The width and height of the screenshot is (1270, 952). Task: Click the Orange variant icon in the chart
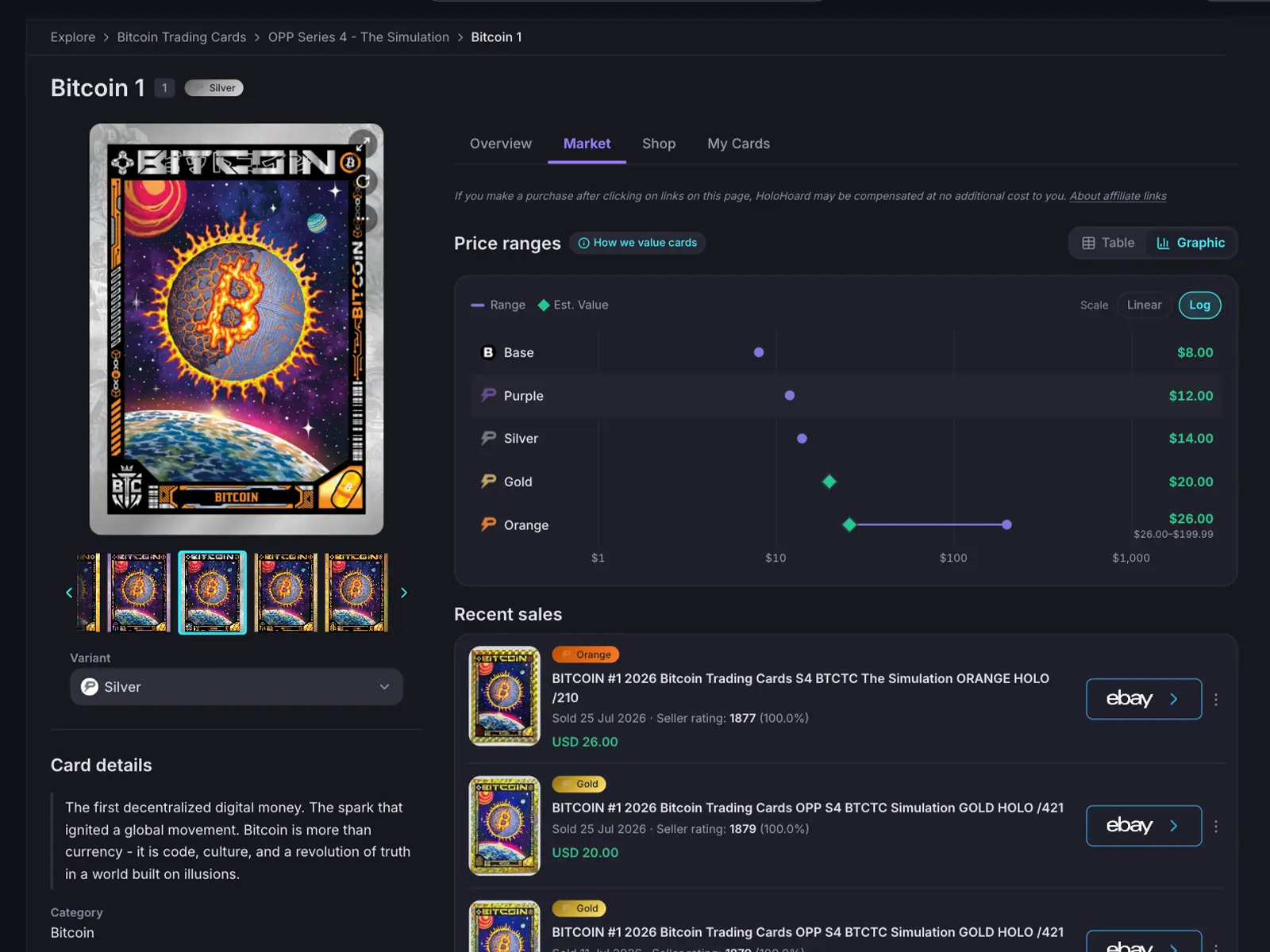pyautogui.click(x=488, y=524)
